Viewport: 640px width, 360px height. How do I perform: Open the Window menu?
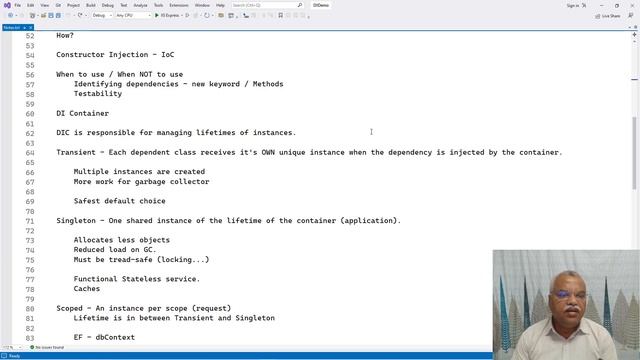(202, 5)
